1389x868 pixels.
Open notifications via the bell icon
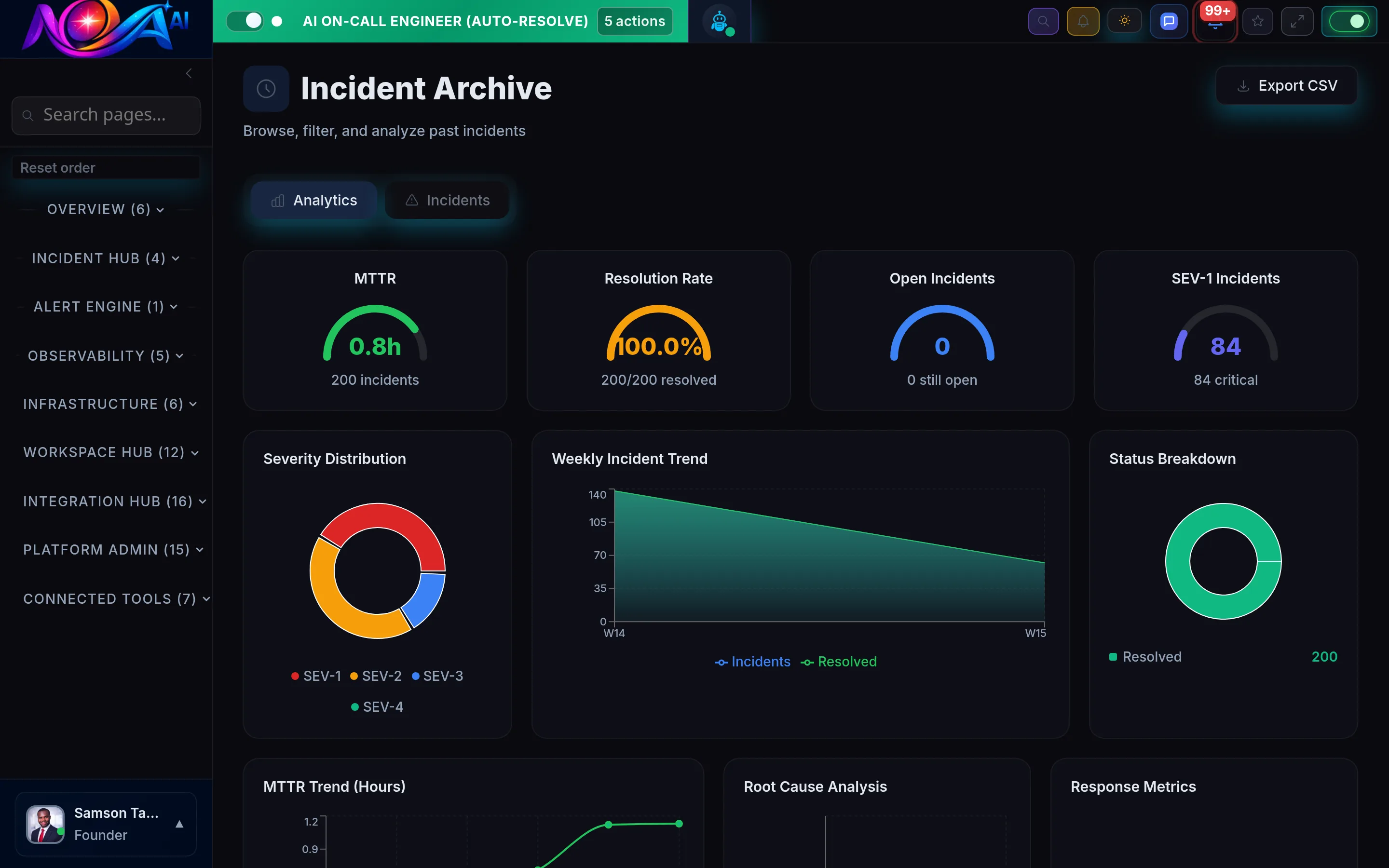pos(1082,21)
